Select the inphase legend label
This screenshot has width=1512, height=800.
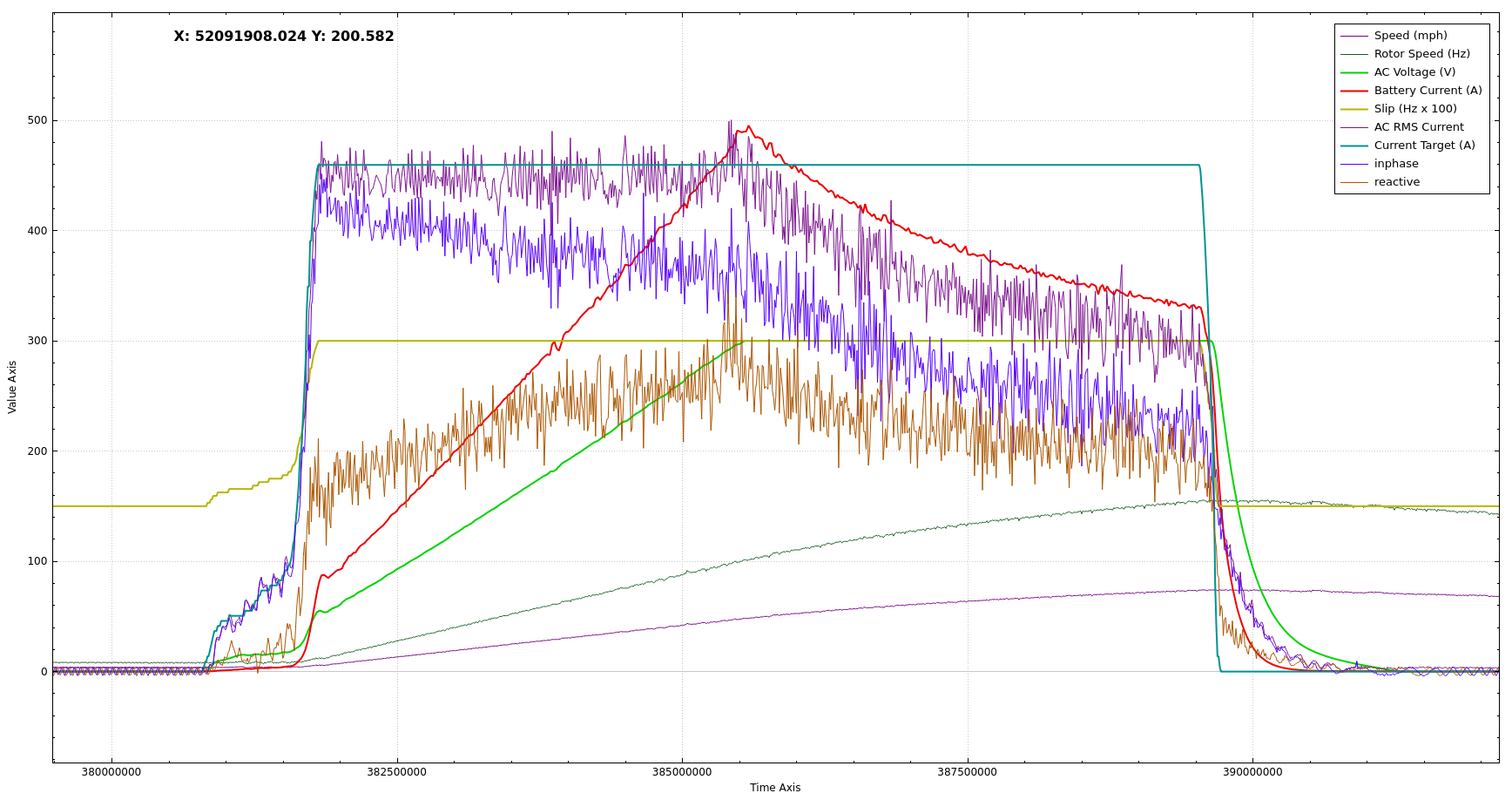click(x=1396, y=164)
